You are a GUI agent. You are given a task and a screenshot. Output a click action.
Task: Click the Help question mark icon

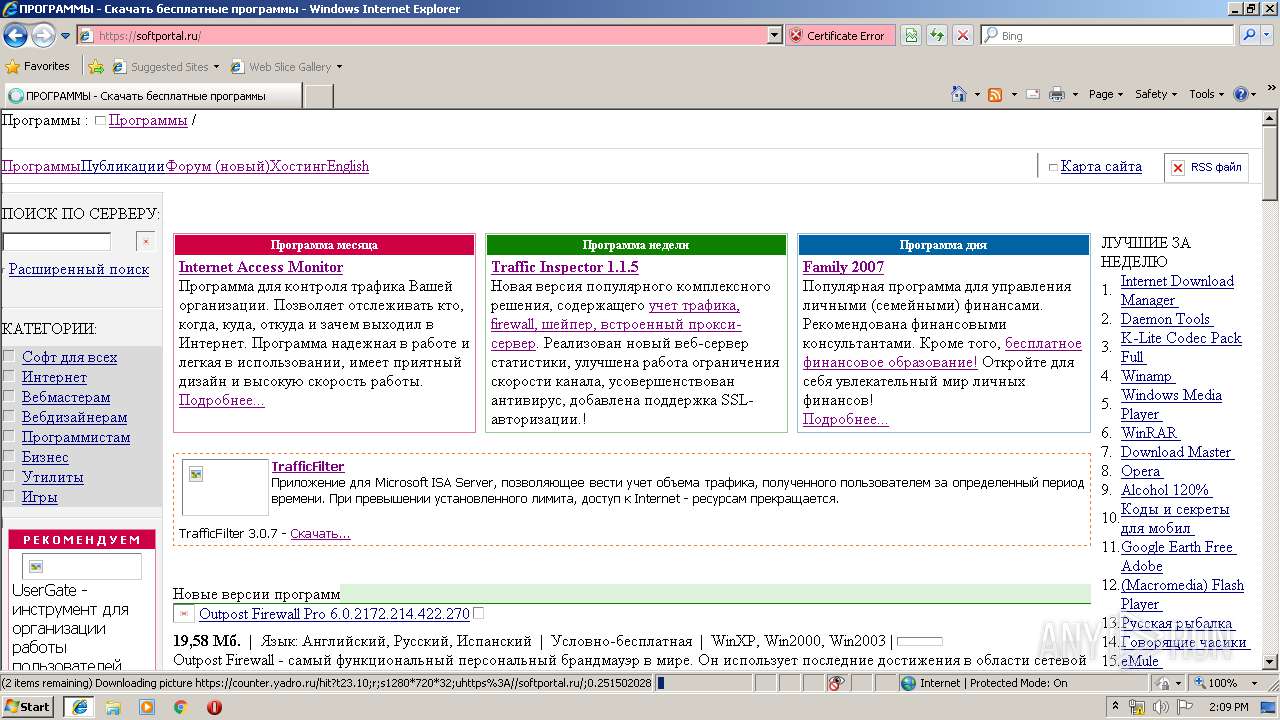pos(1241,94)
